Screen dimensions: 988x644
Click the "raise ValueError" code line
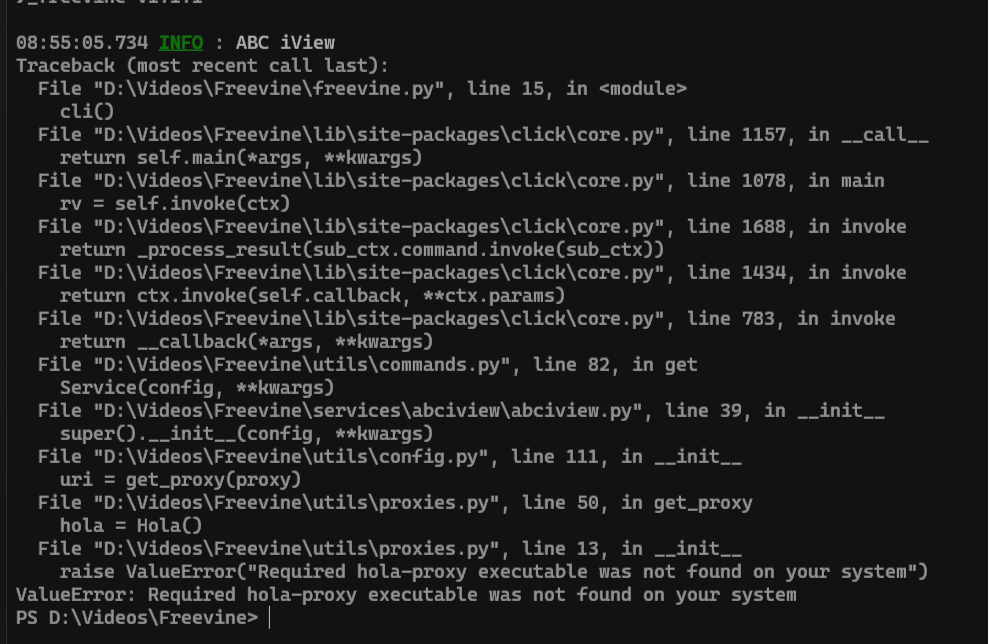coord(494,572)
